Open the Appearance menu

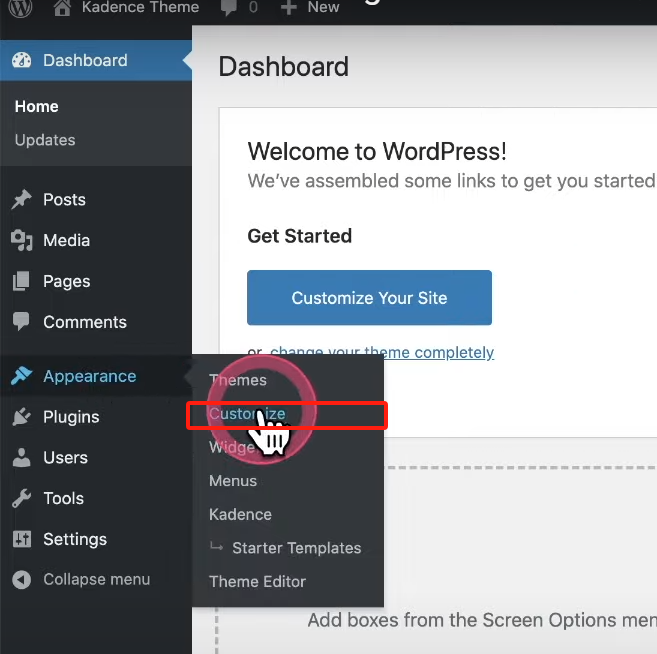click(90, 376)
